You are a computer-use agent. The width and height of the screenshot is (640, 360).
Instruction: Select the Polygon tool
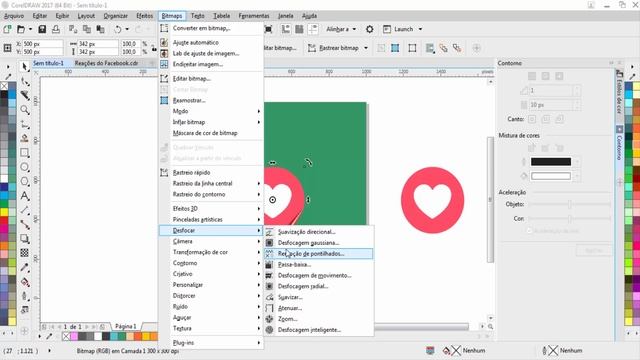point(24,181)
